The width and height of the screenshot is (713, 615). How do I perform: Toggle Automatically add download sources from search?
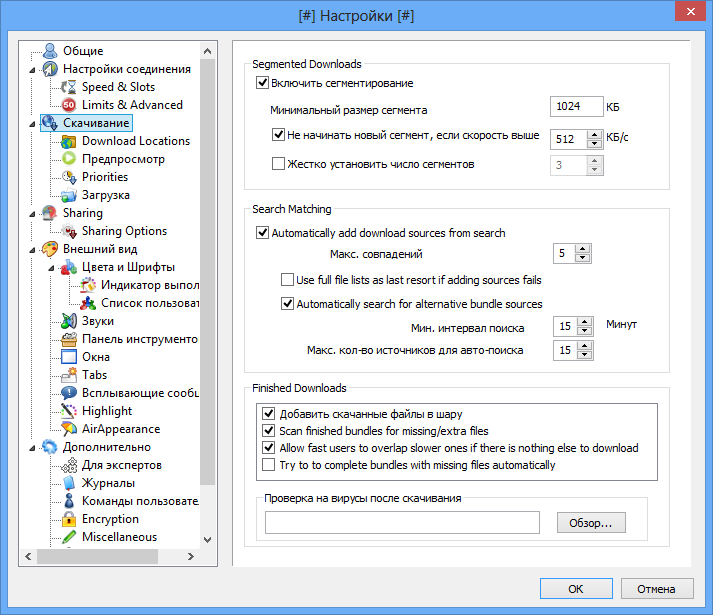[x=262, y=233]
